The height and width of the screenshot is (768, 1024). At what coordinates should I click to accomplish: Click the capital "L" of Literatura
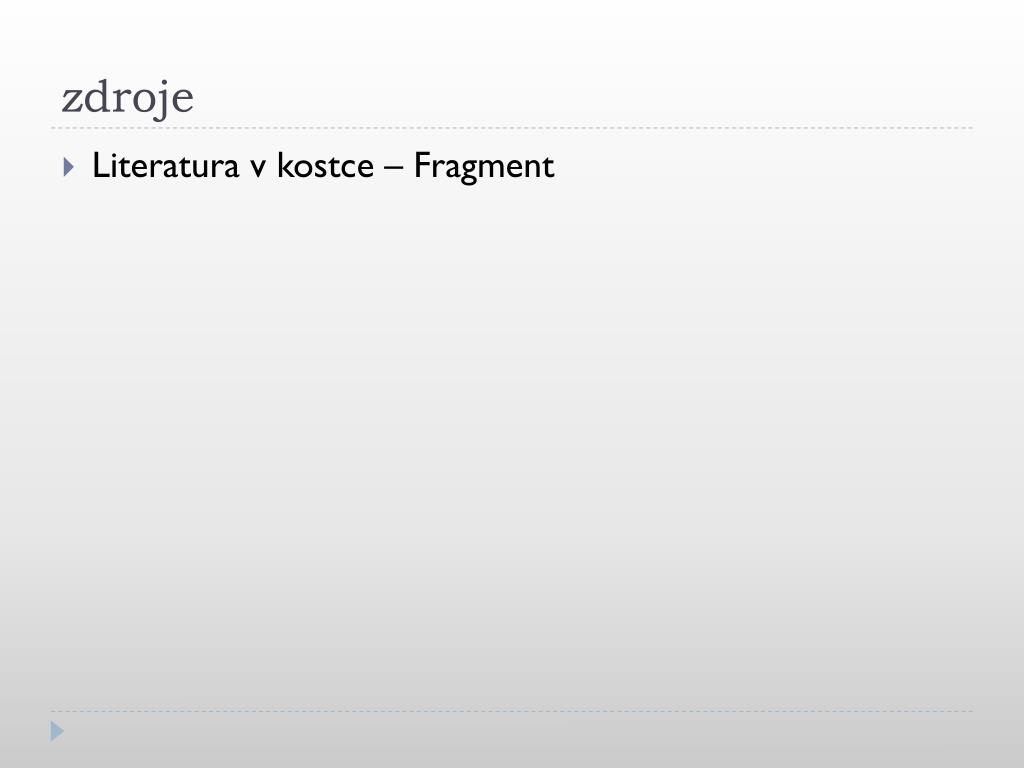[99, 165]
